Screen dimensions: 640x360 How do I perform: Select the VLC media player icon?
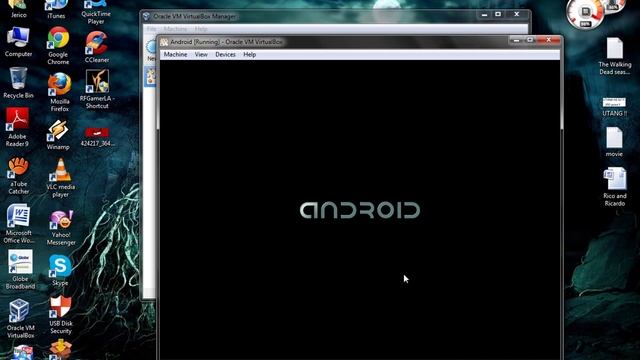[x=60, y=178]
